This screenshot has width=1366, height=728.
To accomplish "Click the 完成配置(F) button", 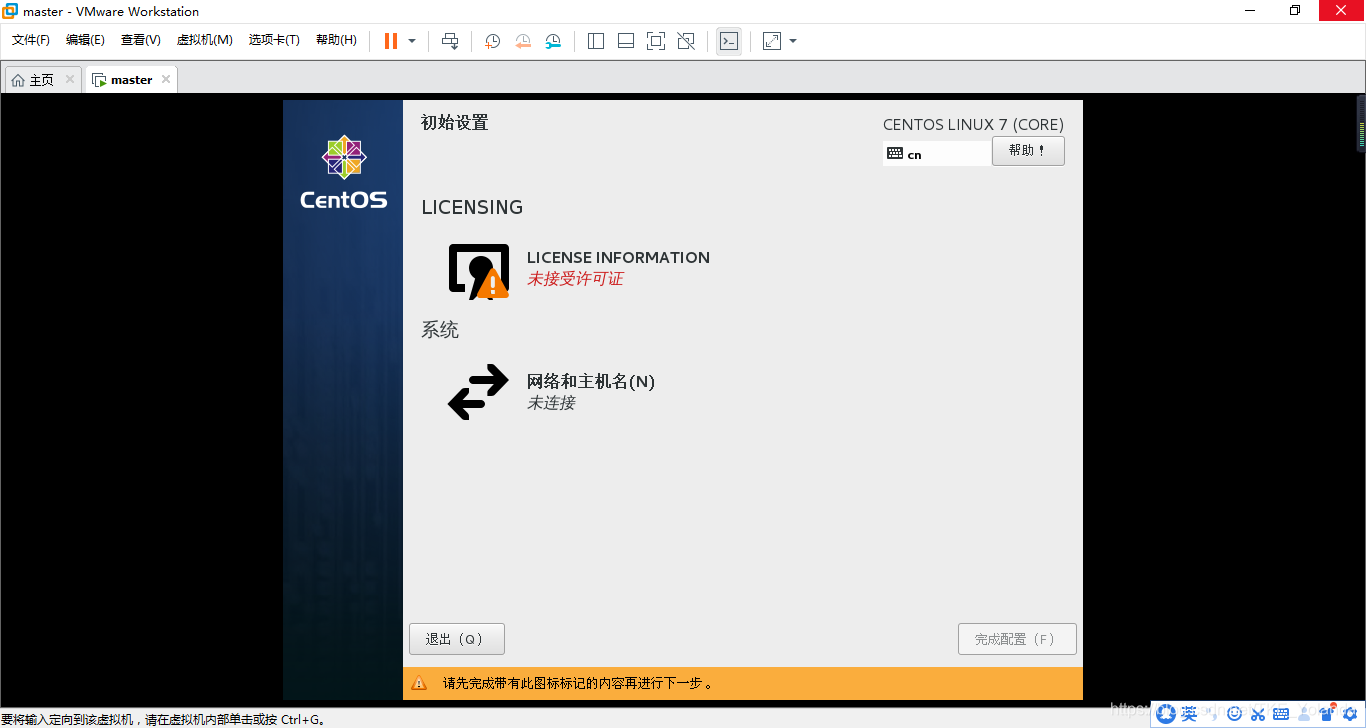I will (1017, 639).
